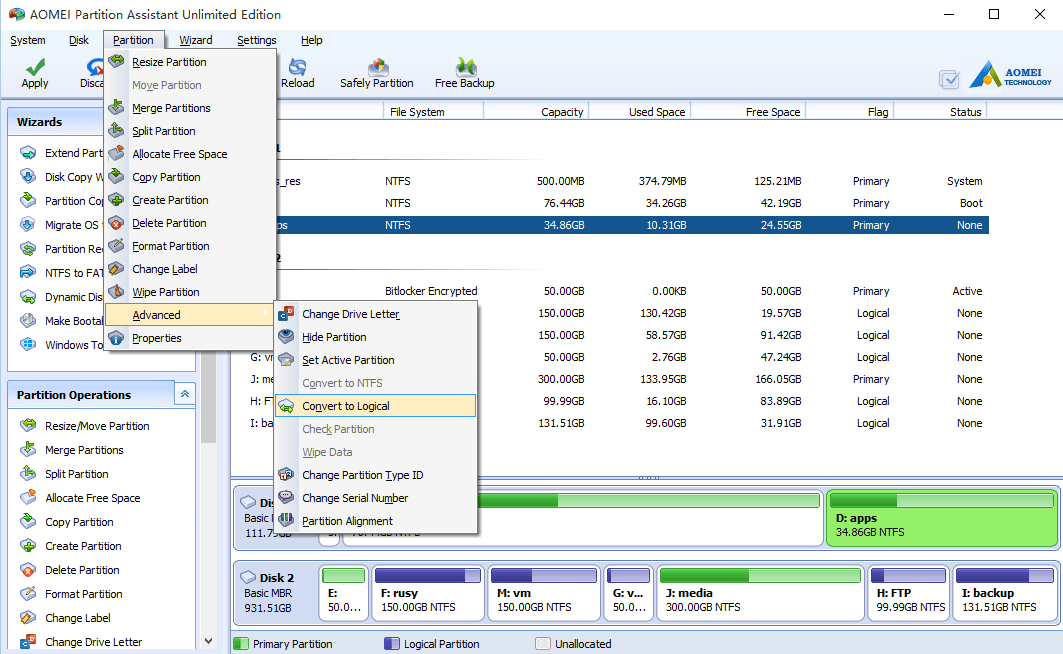
Task: Click the Resize/Move Partition sidebar icon
Action: (28, 425)
